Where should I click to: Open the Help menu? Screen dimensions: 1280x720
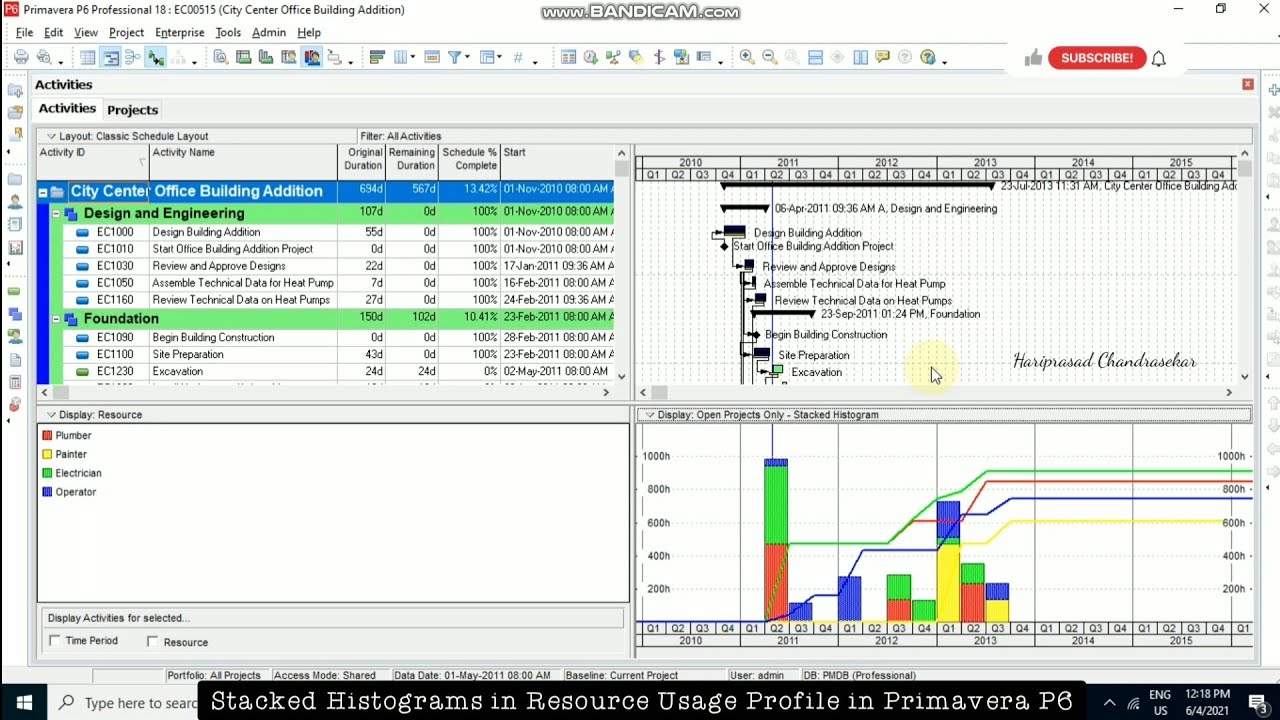click(309, 32)
